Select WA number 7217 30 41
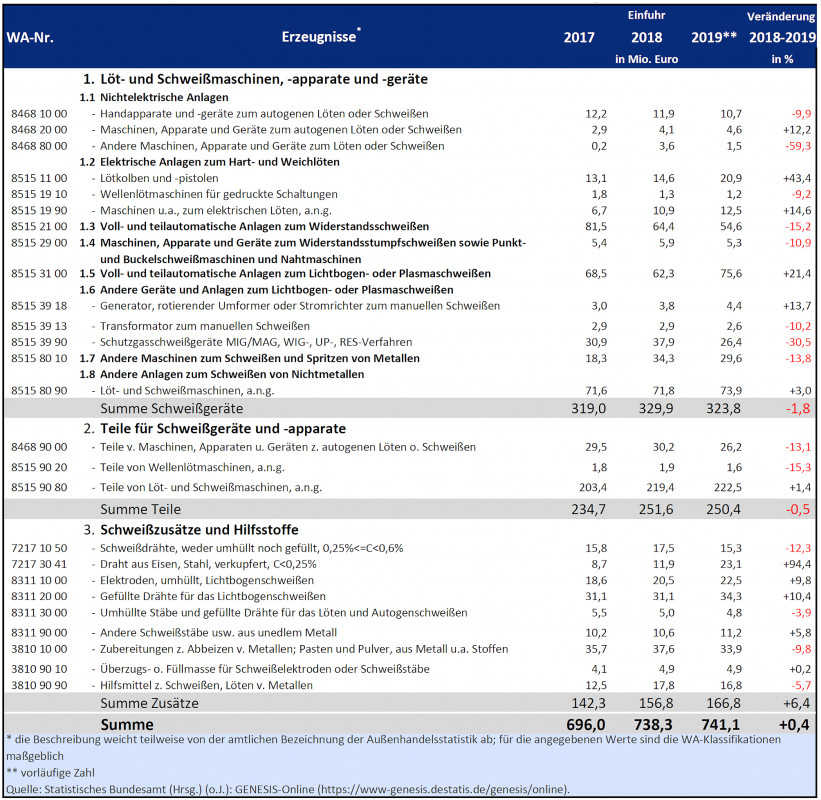This screenshot has height=800, width=821. [38, 564]
